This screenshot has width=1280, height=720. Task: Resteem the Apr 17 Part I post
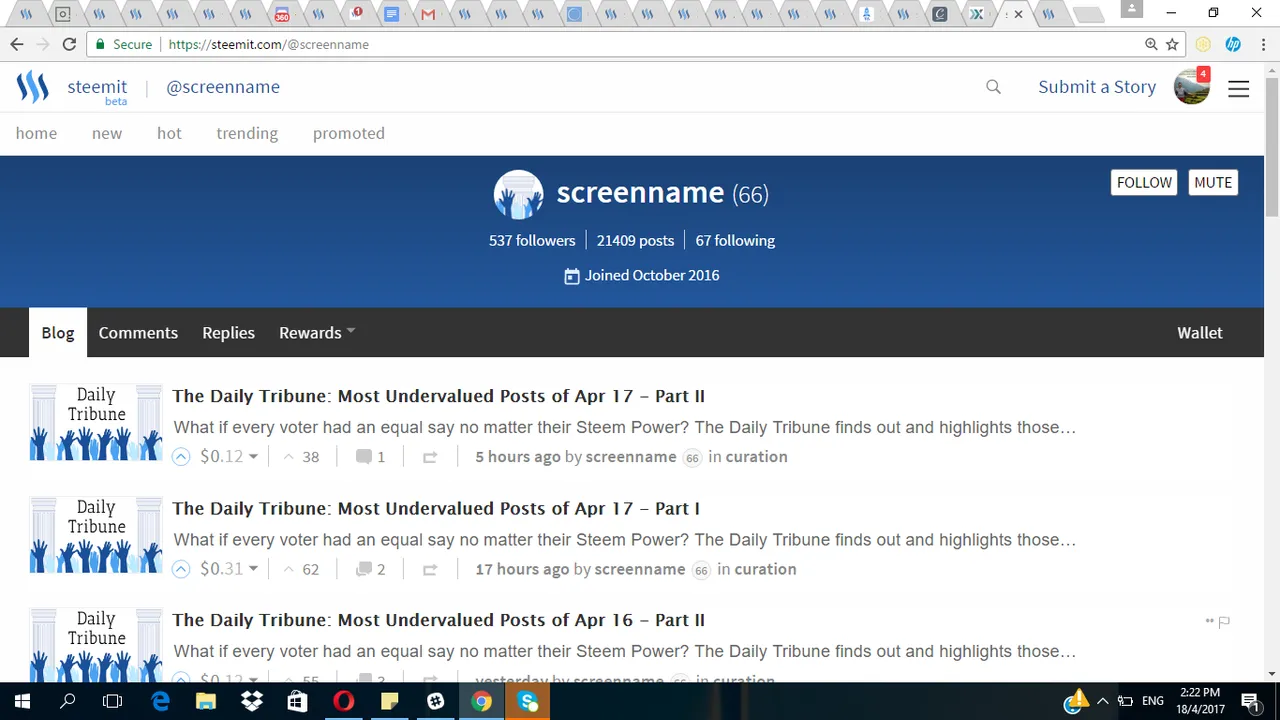[430, 569]
